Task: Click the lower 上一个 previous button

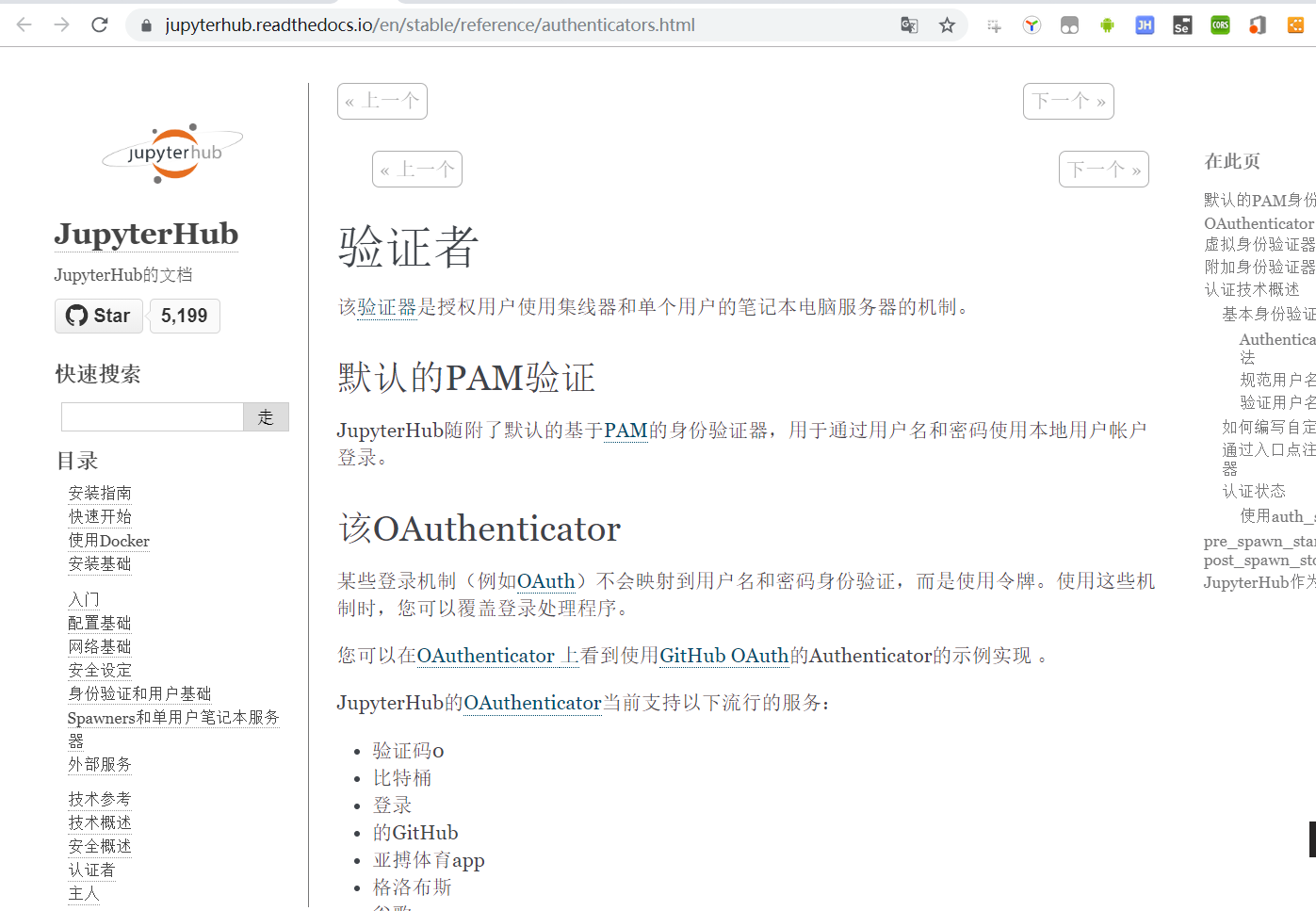Action: tap(417, 170)
